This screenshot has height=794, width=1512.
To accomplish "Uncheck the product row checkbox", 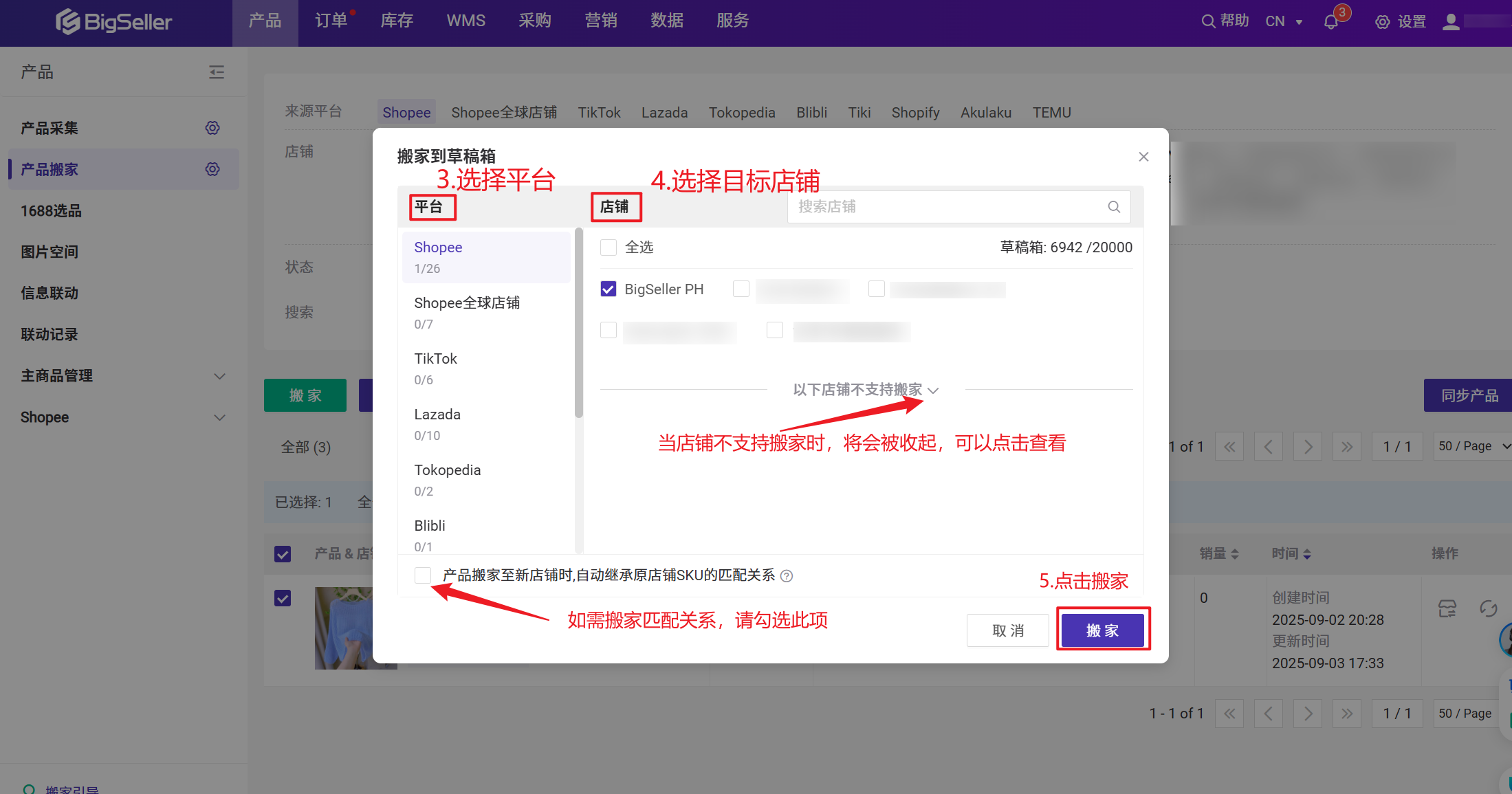I will [283, 598].
